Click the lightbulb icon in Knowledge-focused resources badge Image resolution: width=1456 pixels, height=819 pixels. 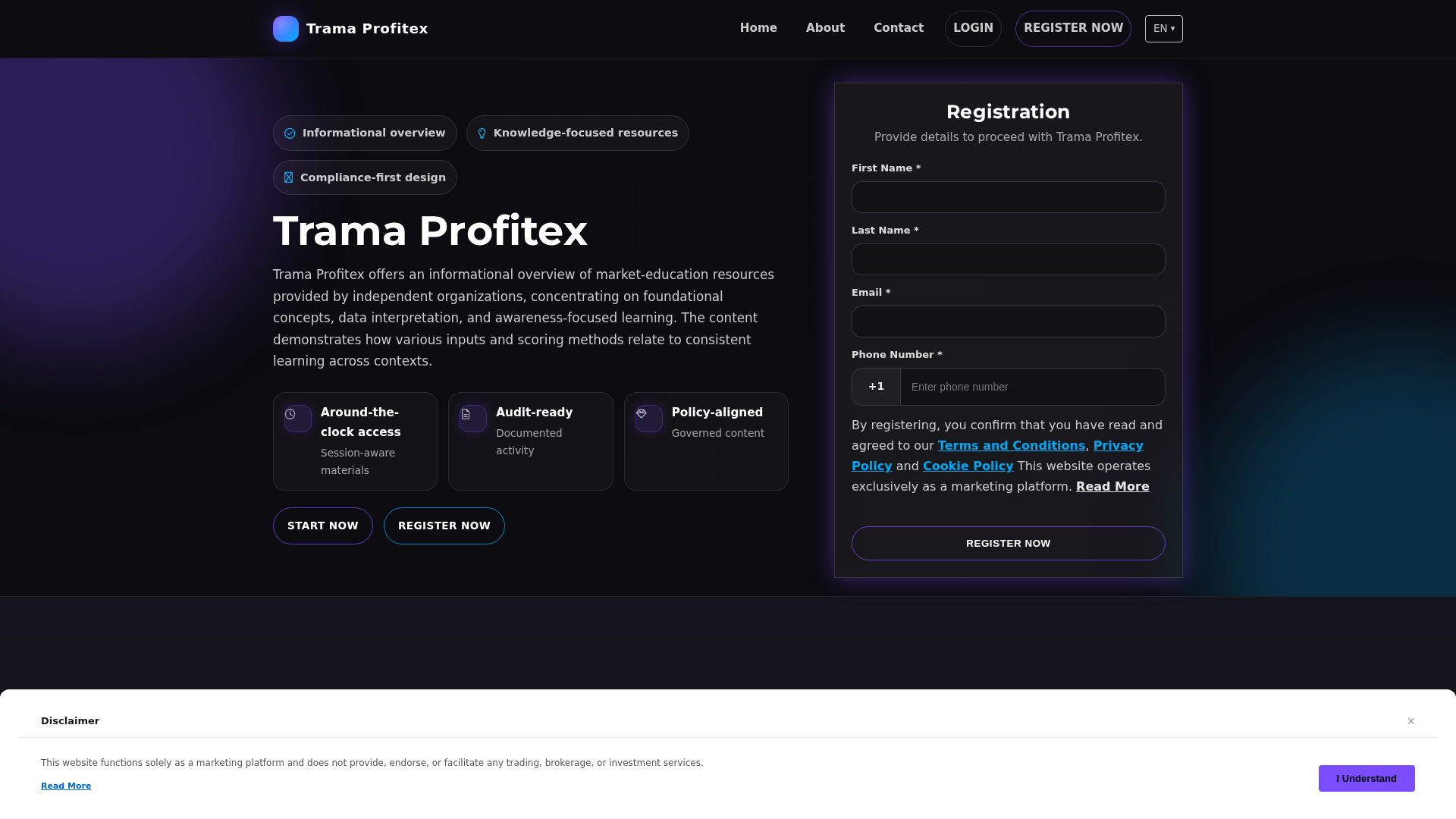pos(482,133)
